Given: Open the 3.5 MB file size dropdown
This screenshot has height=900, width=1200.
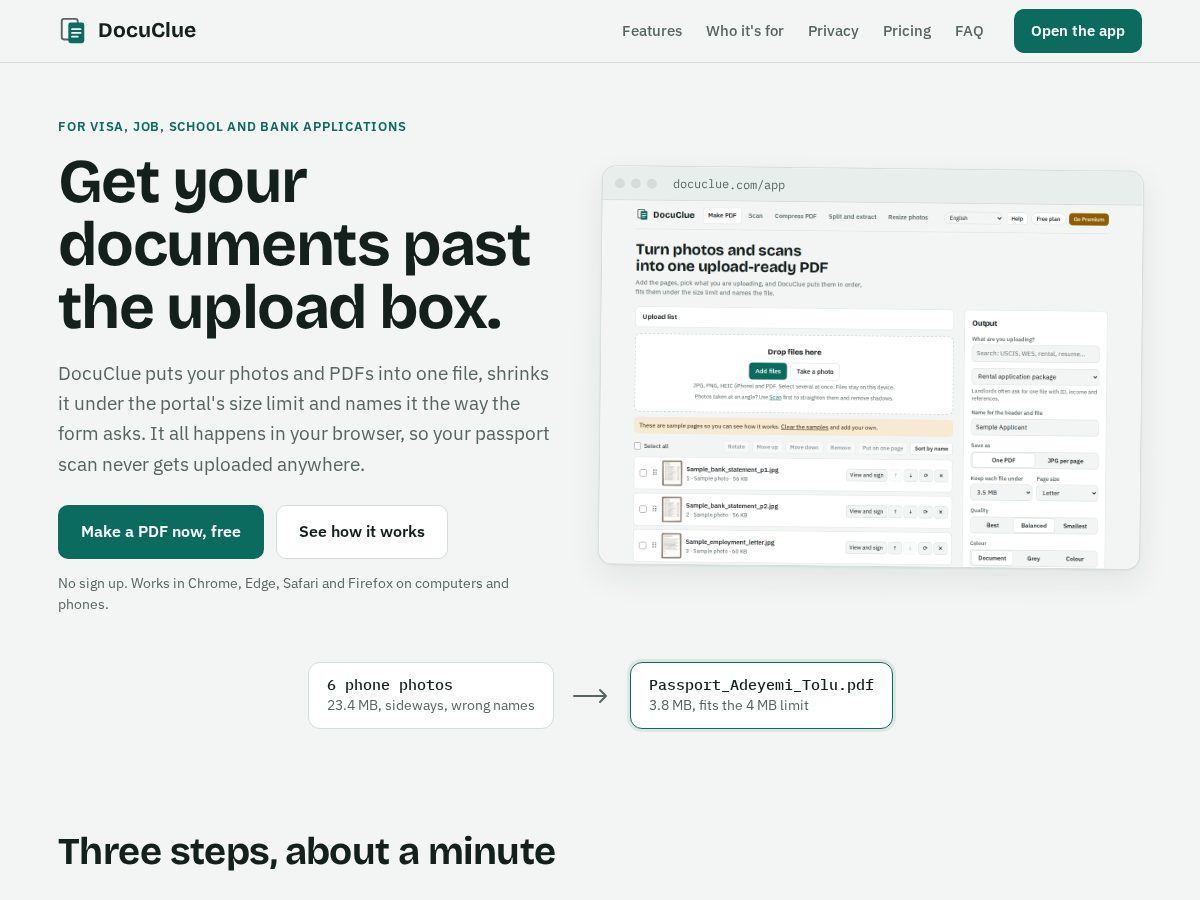Looking at the screenshot, I should pyautogui.click(x=1001, y=492).
